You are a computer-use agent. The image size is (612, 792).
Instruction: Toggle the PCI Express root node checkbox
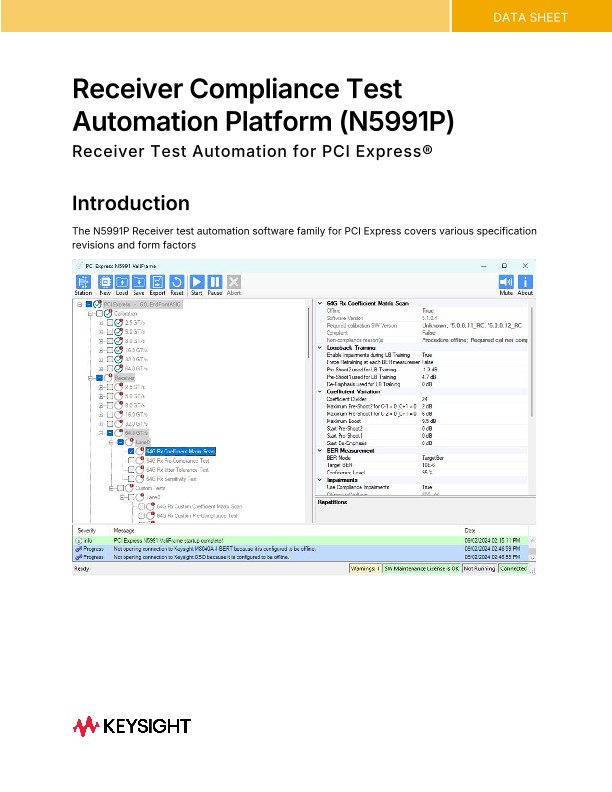89,305
